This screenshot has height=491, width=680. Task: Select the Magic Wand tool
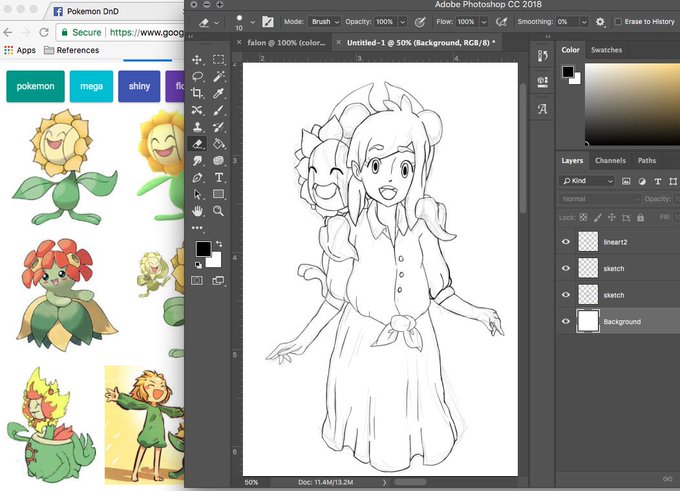coord(219,76)
